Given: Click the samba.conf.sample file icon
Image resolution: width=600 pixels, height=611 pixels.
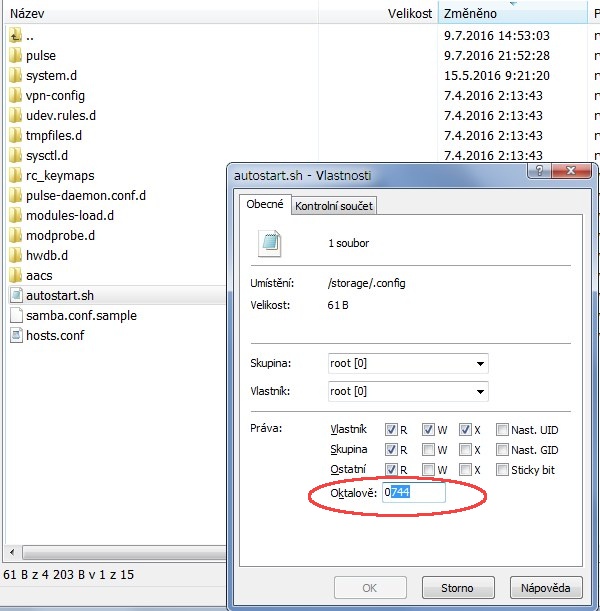Looking at the screenshot, I should coord(15,315).
